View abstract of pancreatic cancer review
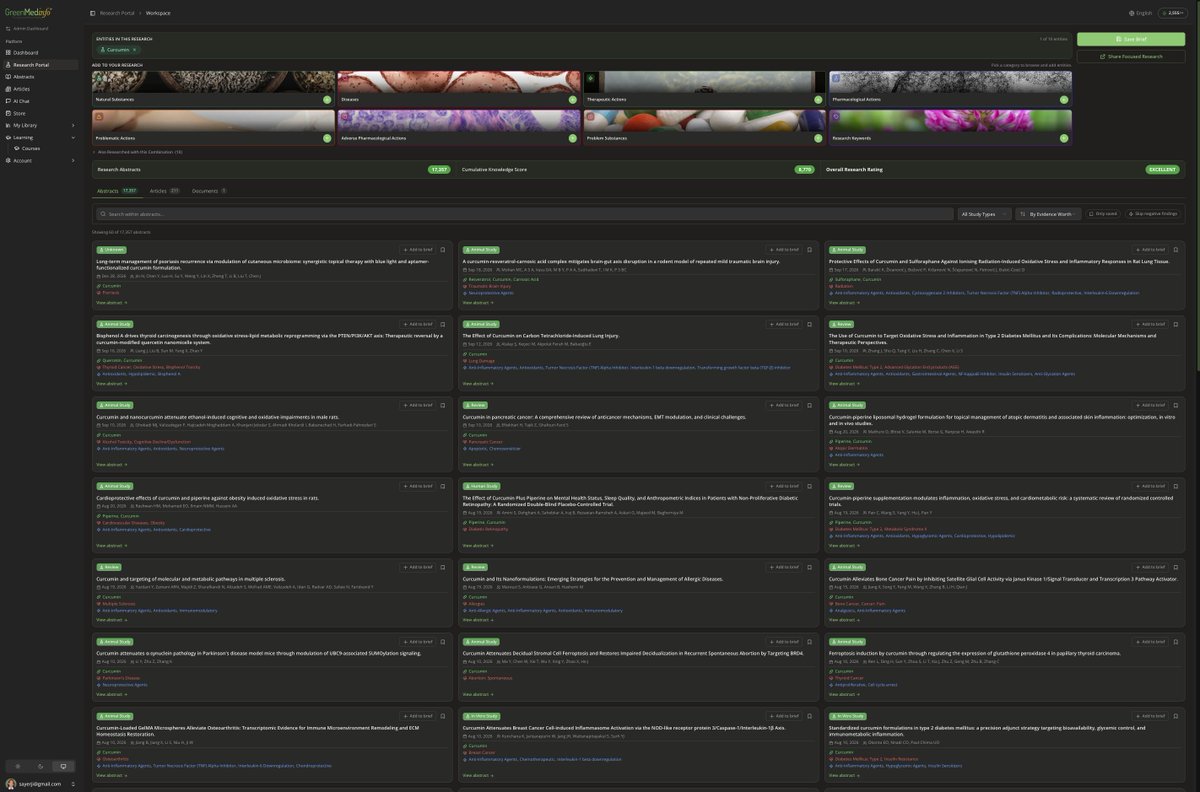 coord(477,464)
